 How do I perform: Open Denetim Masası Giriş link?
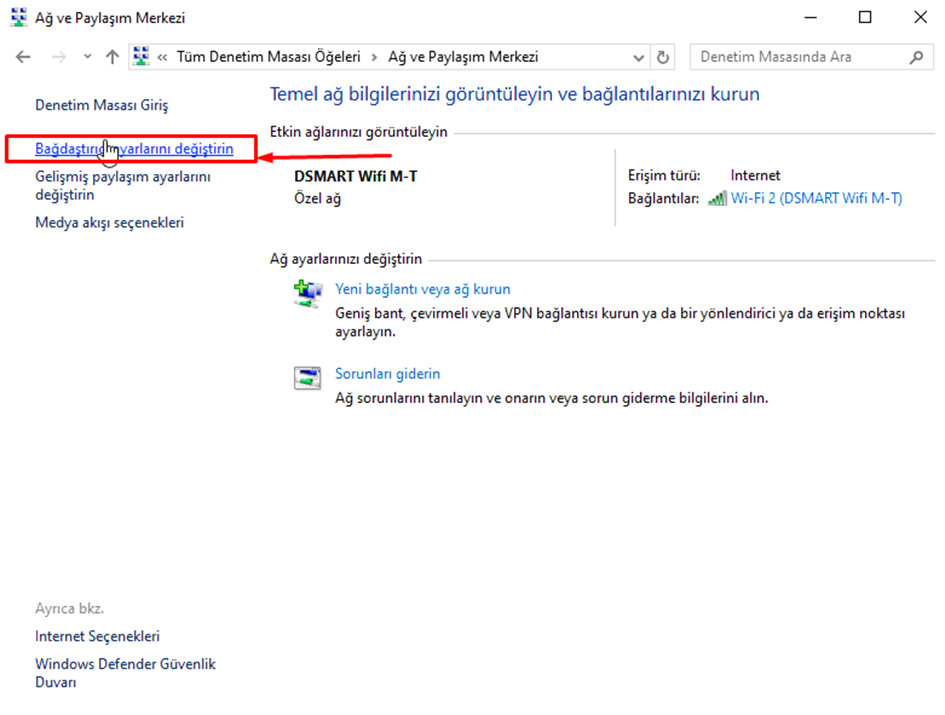(101, 105)
